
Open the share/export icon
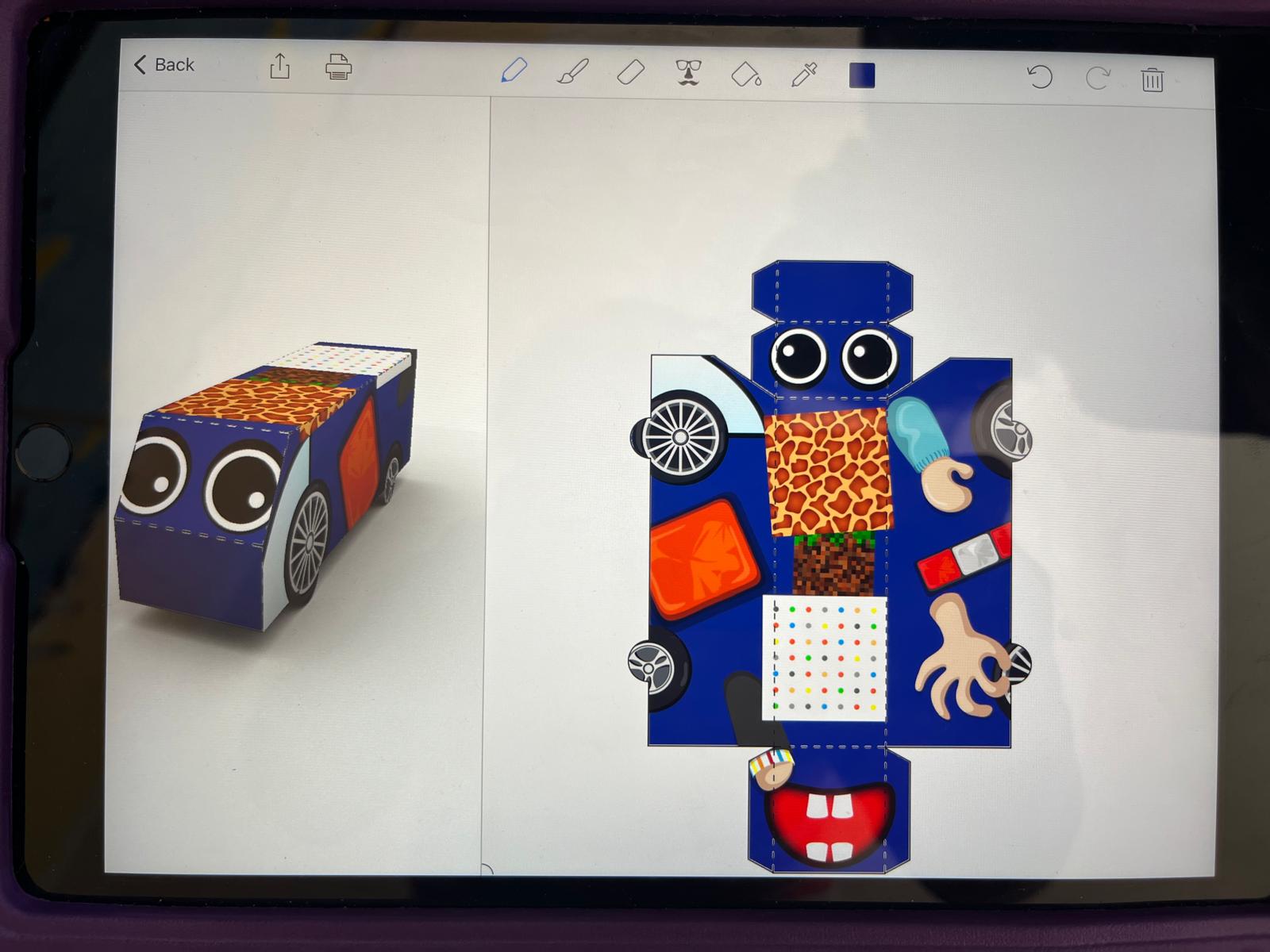[279, 67]
